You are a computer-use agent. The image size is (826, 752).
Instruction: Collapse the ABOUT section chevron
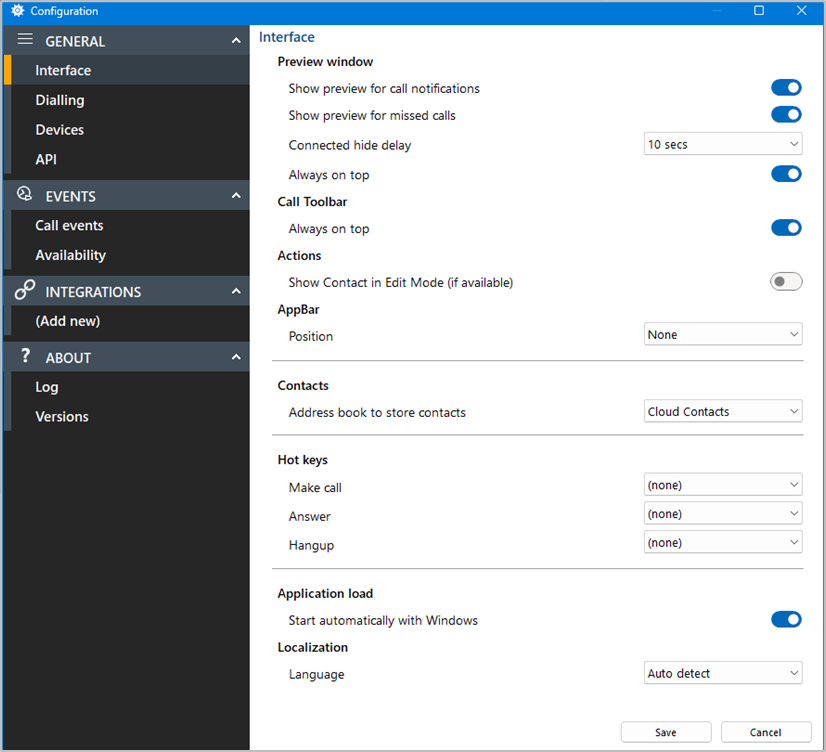[236, 357]
